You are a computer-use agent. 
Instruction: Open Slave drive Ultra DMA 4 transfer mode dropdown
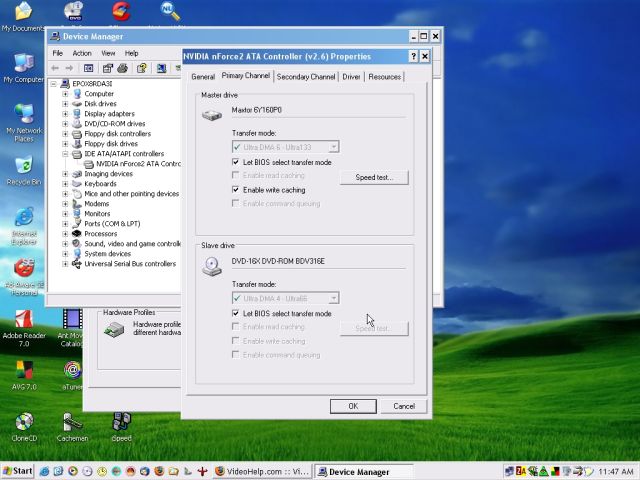click(x=285, y=298)
